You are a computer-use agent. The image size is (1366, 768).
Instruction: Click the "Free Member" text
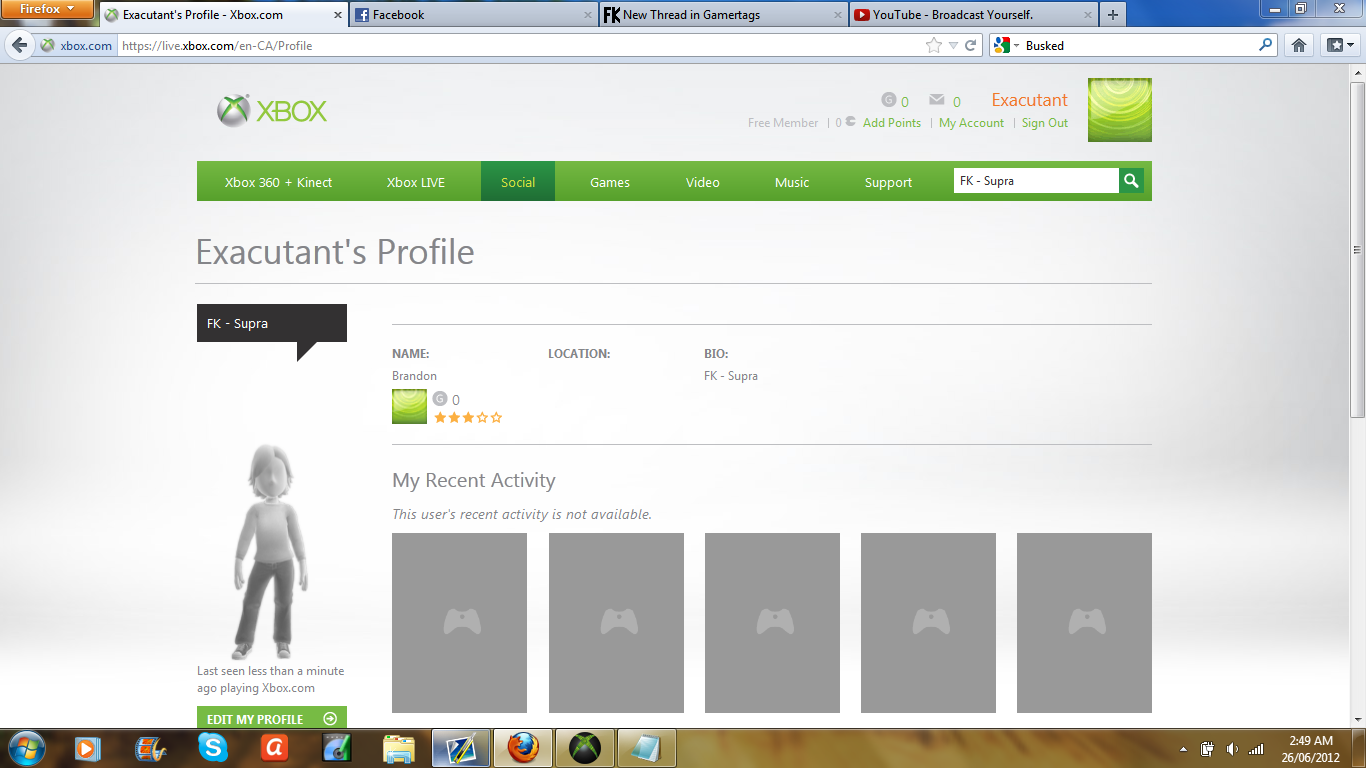(783, 123)
